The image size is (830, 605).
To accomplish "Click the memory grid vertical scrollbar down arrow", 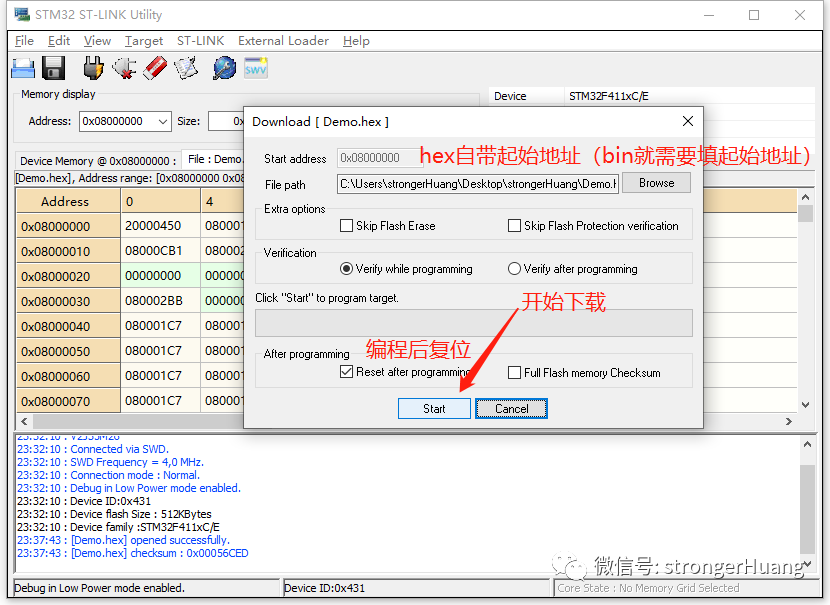I will click(805, 405).
